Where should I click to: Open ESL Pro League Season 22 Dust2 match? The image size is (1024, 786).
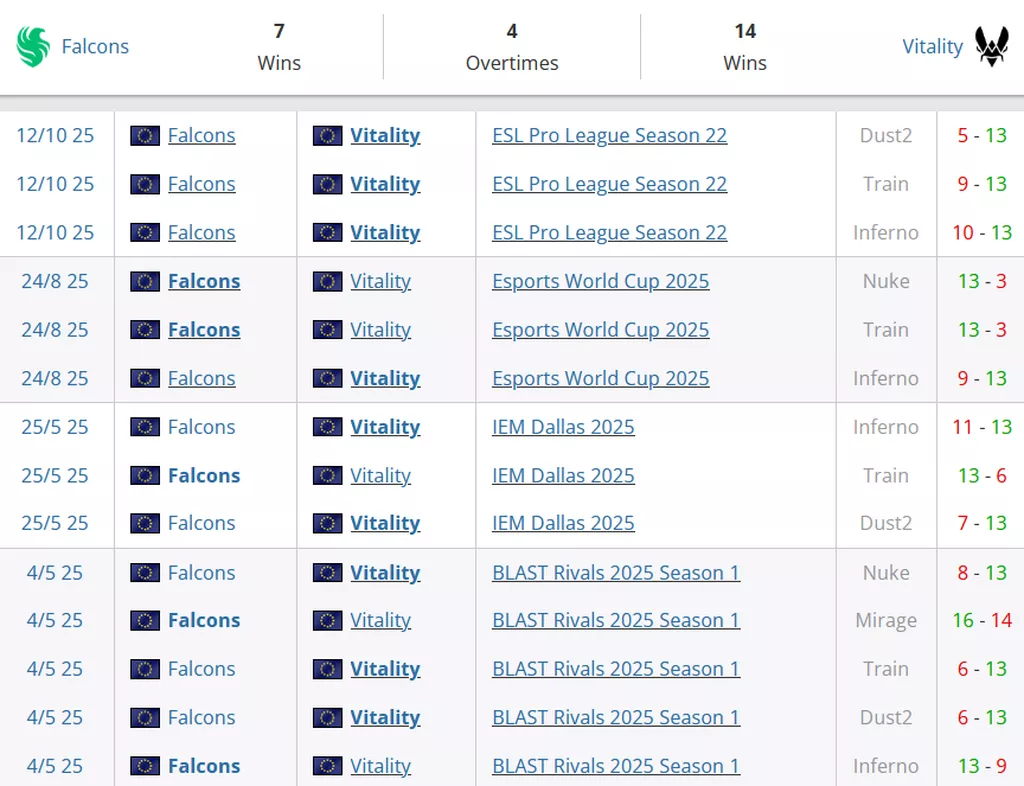point(609,136)
